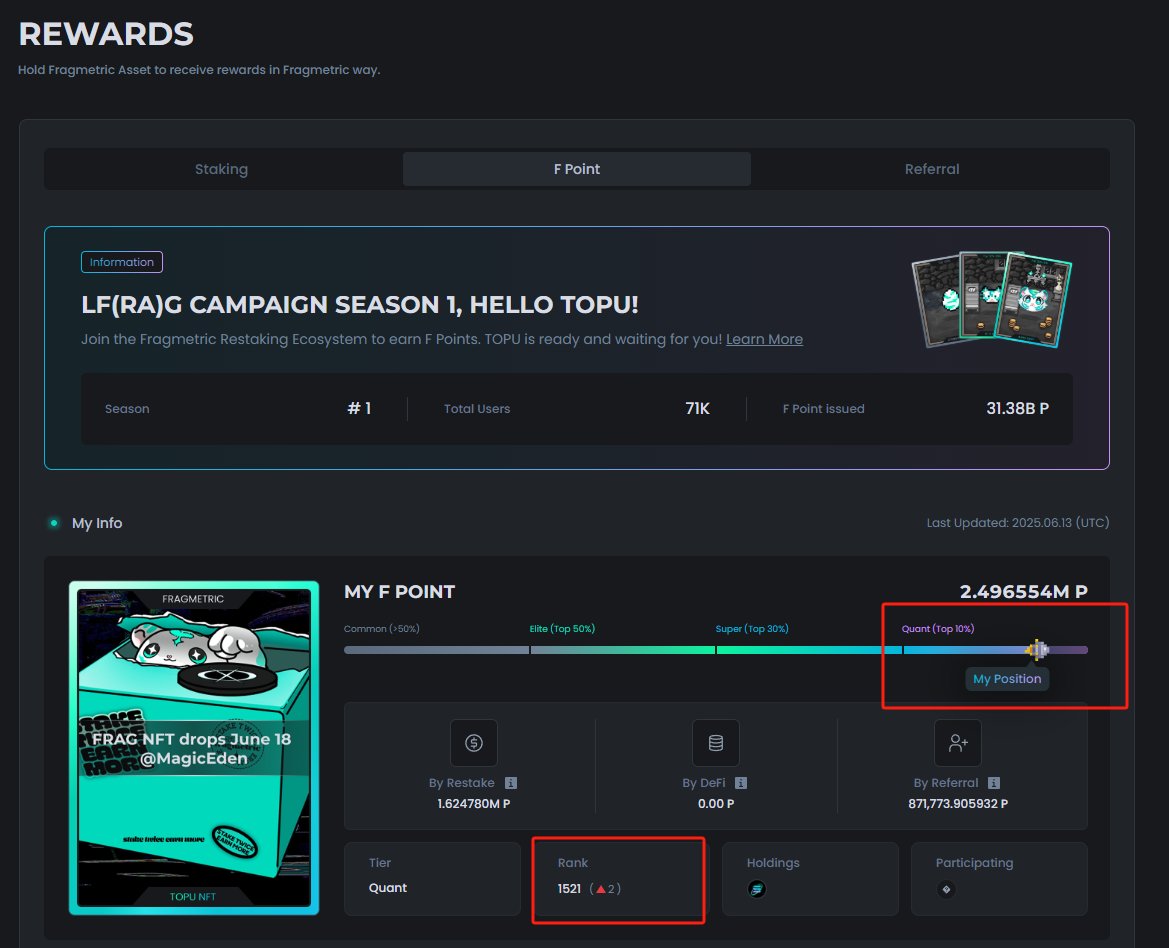This screenshot has width=1169, height=948.
Task: Click the REWARDS page title
Action: tap(106, 34)
